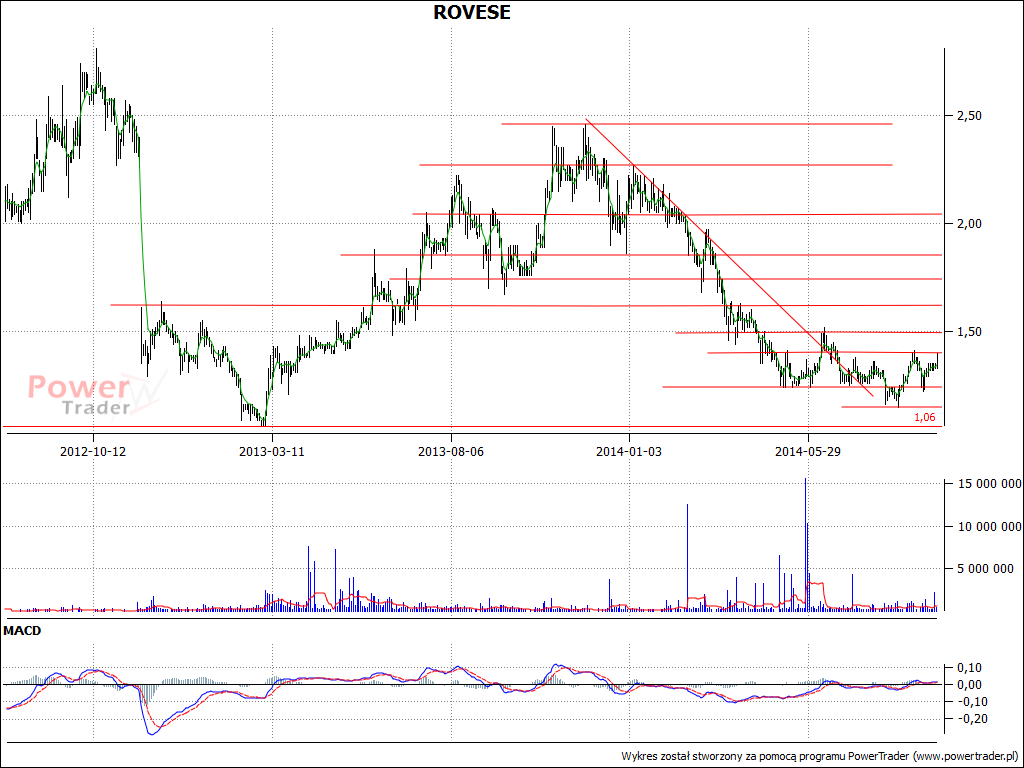Select the 2014-01-03 date label
Screen dimensions: 1024x768
point(629,451)
